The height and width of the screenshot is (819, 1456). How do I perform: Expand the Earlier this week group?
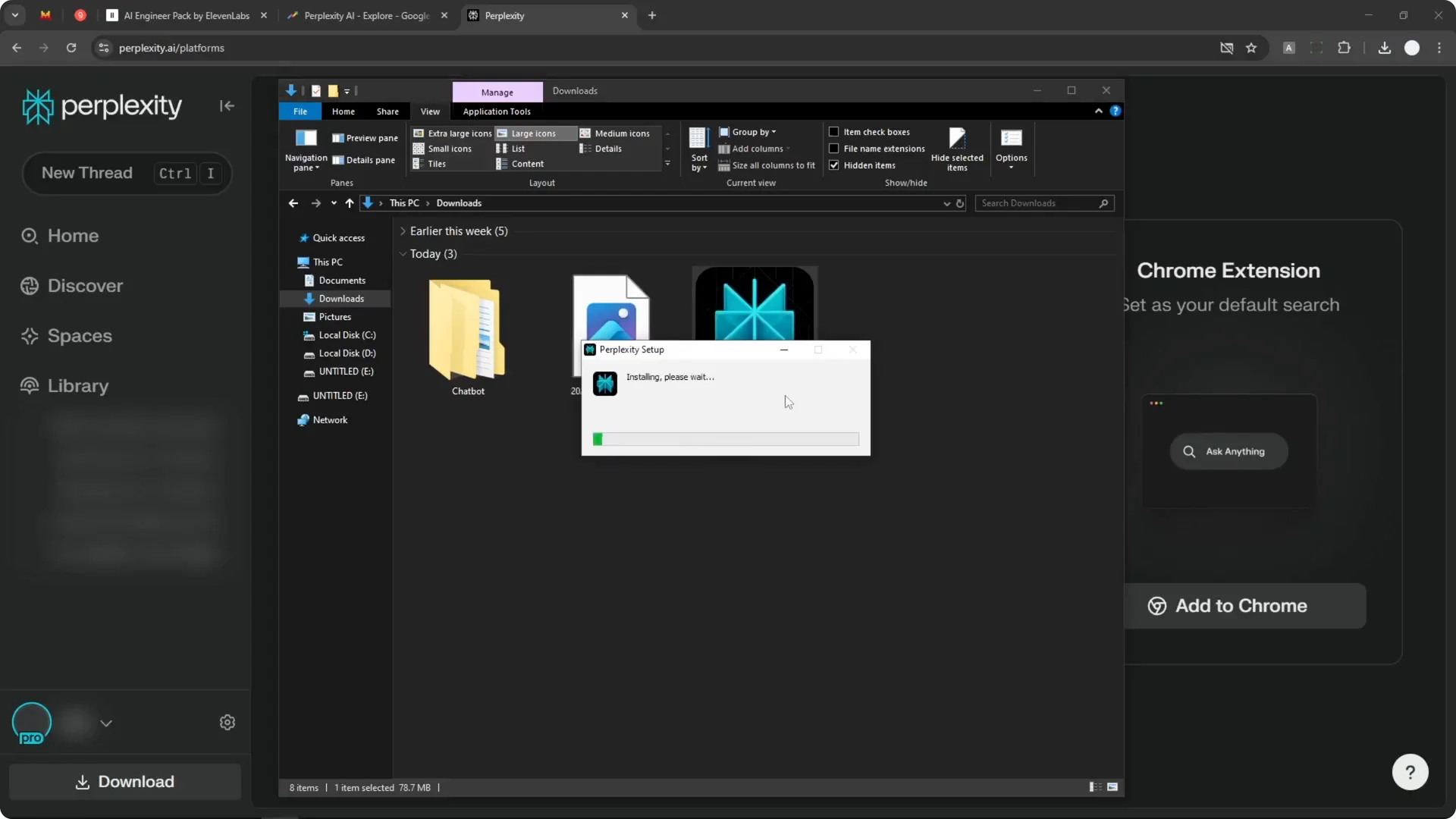(403, 231)
